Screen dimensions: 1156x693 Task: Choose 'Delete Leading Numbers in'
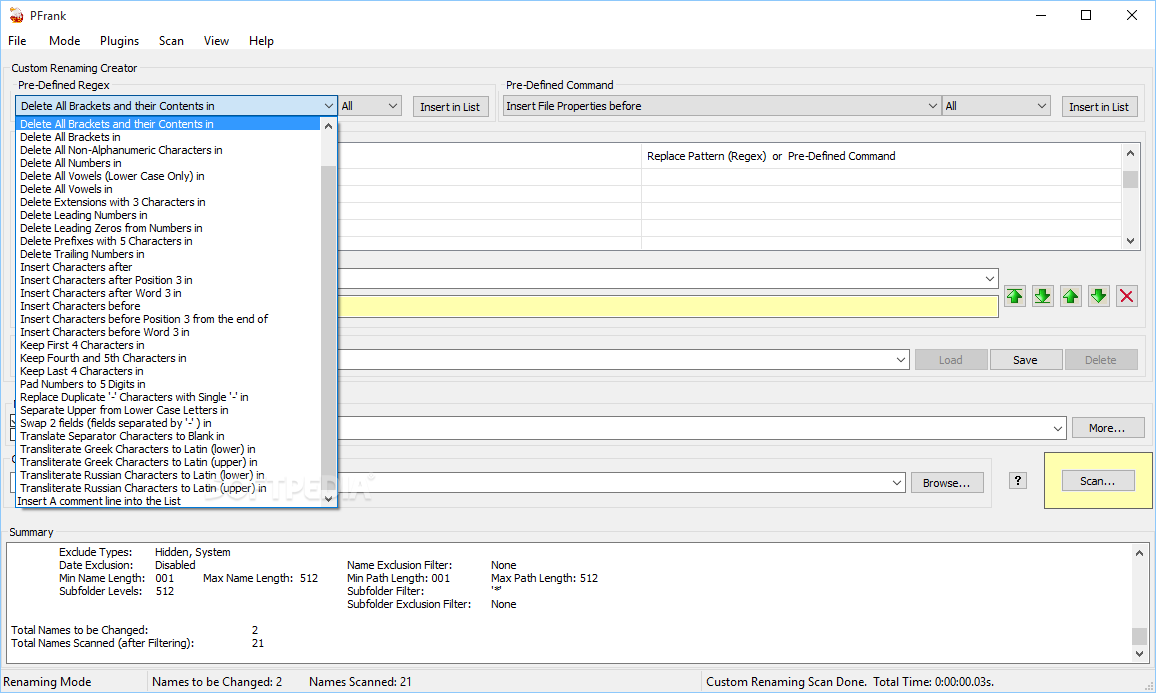[x=168, y=215]
